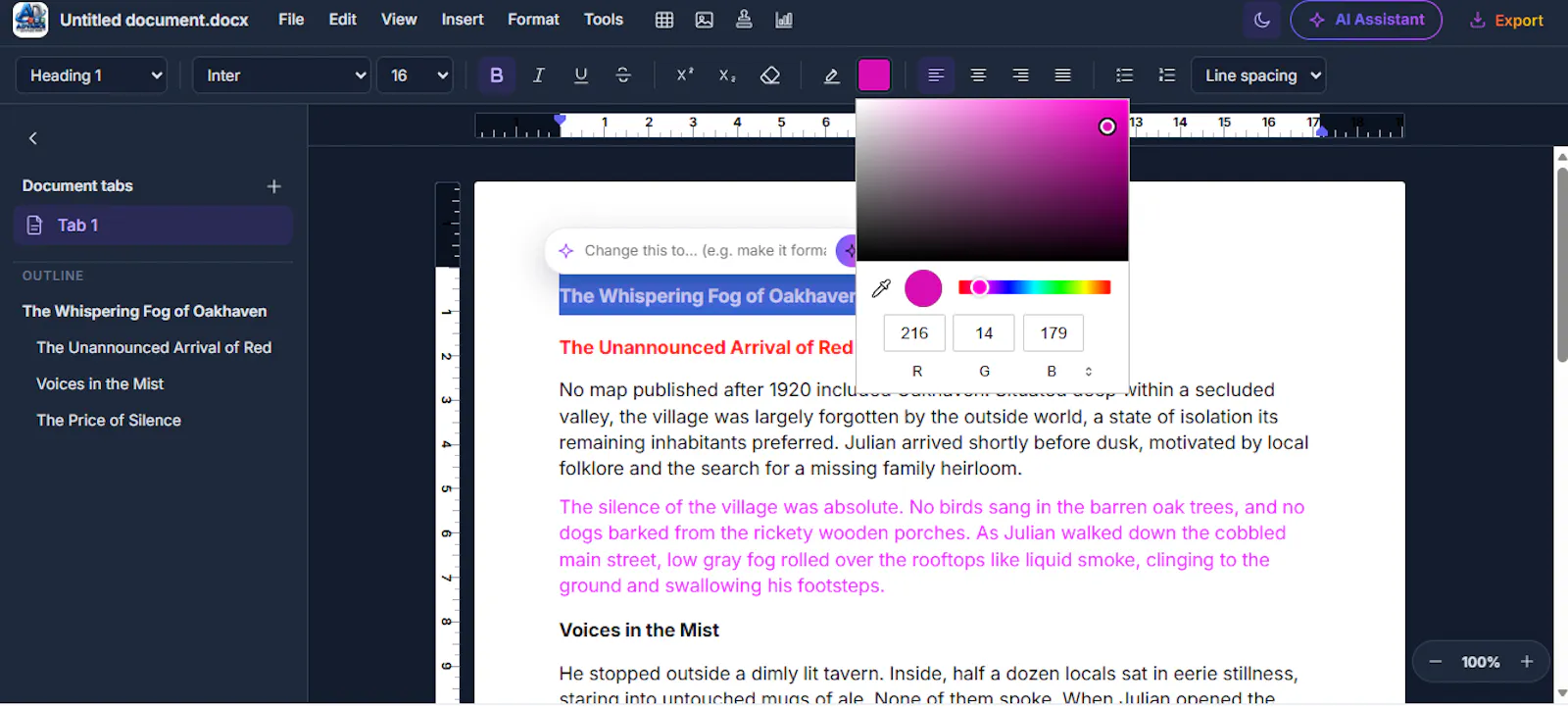The width and height of the screenshot is (1568, 707).
Task: Jump to The Price of Silence outline entry
Action: tap(109, 420)
